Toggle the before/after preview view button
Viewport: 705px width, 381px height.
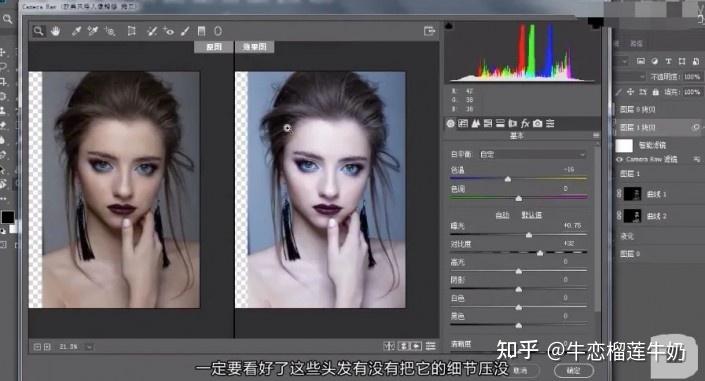389,346
